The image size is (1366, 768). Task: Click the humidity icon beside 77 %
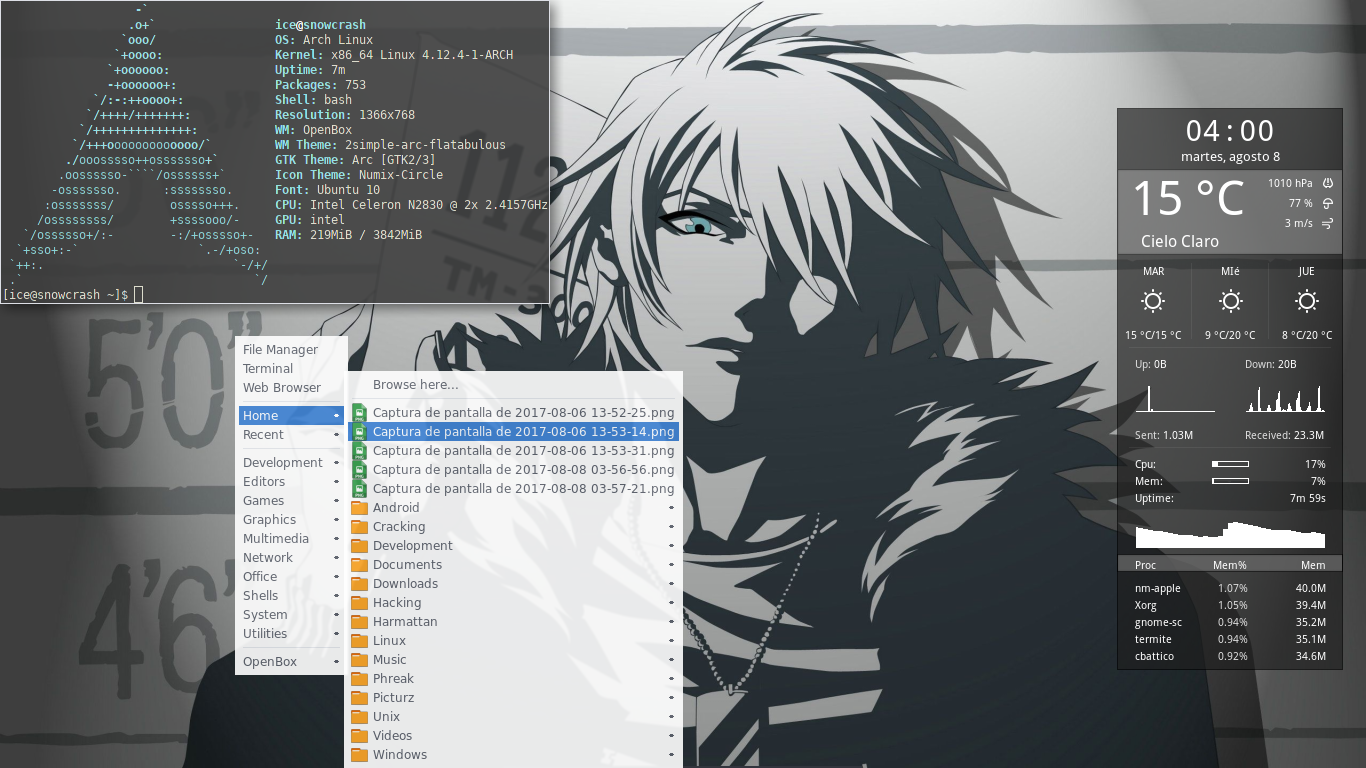coord(1328,203)
